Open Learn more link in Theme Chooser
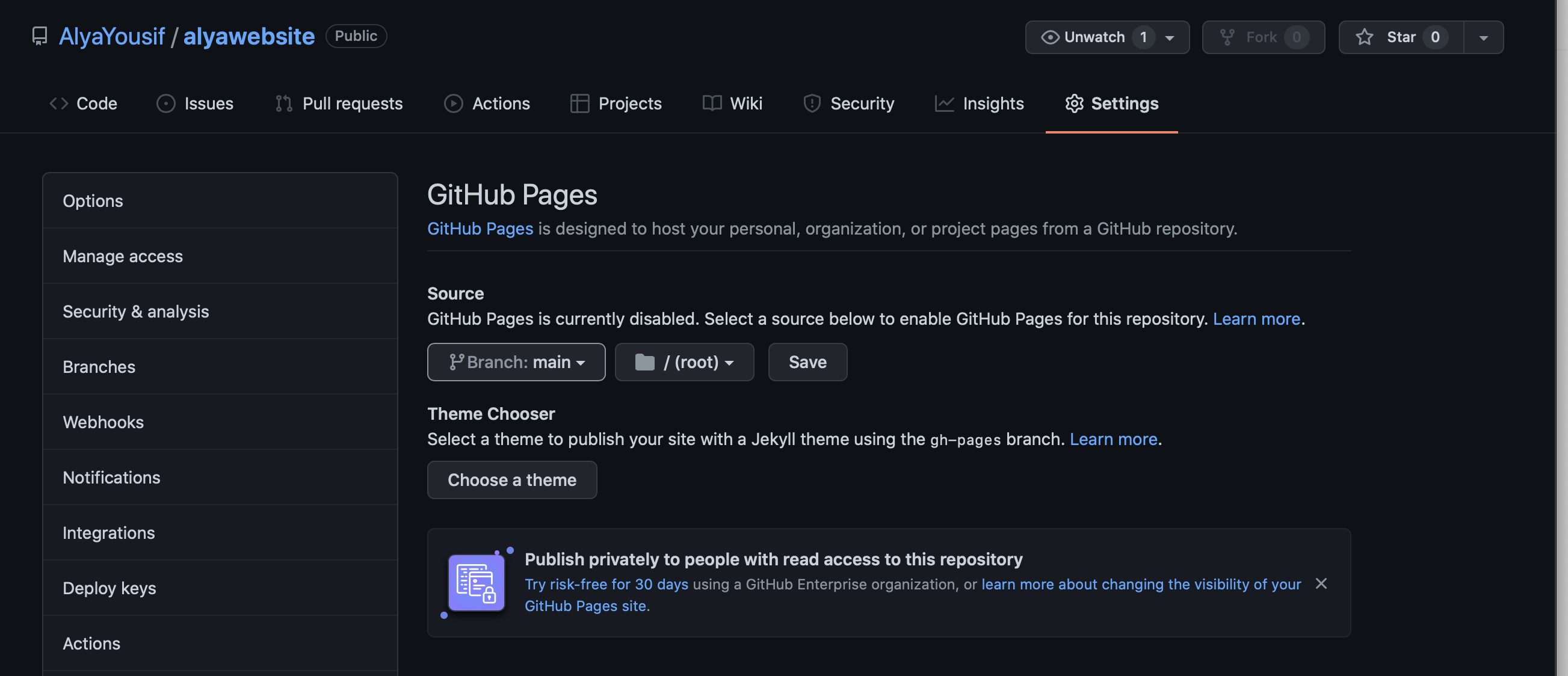This screenshot has width=1568, height=676. (x=1113, y=439)
